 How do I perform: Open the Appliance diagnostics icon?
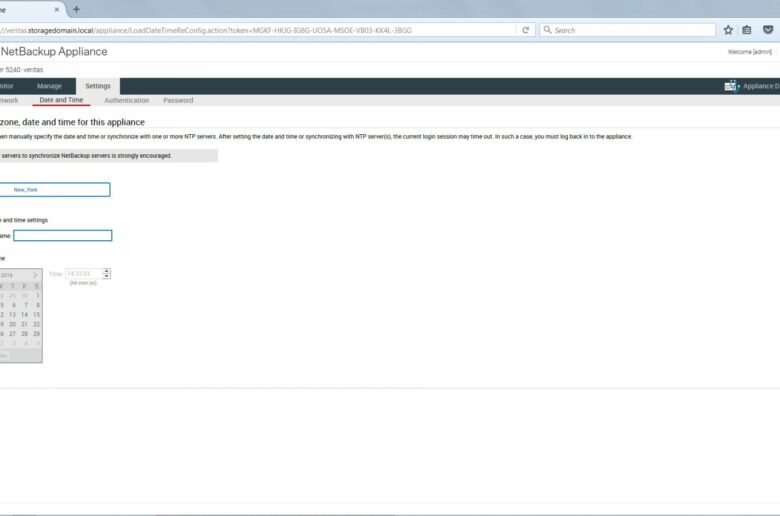coord(731,86)
